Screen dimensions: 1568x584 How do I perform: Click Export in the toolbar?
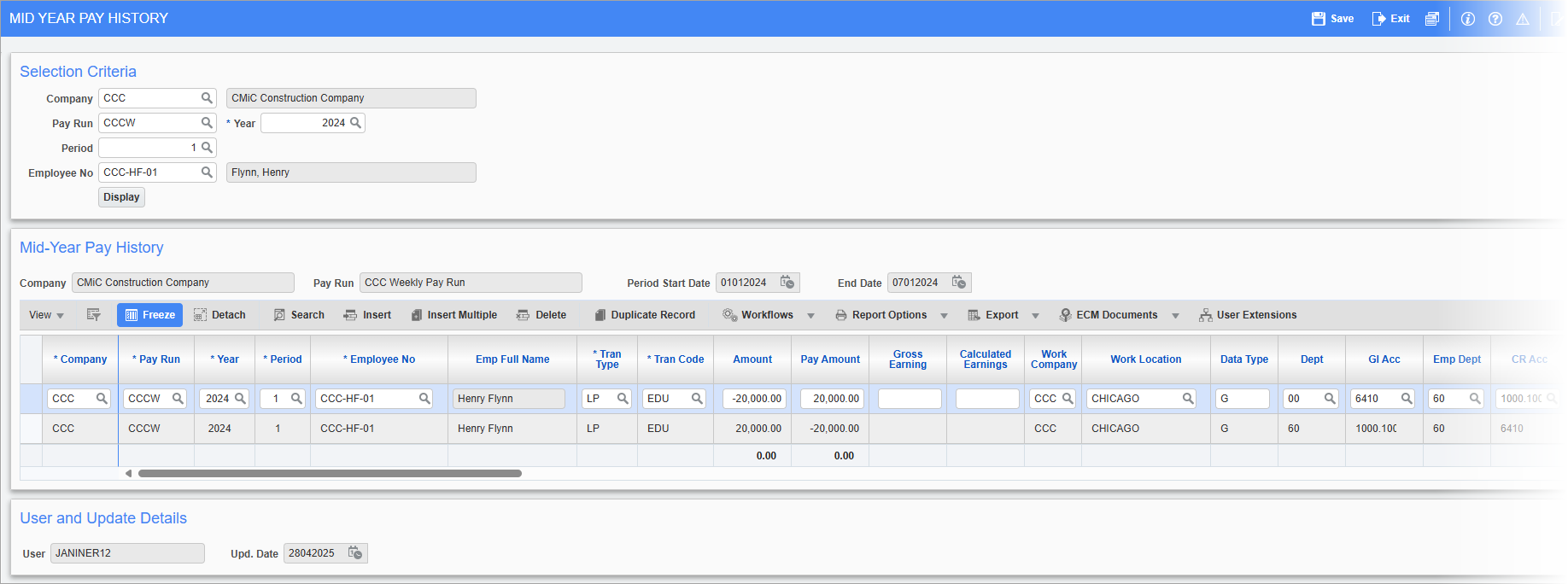point(993,315)
